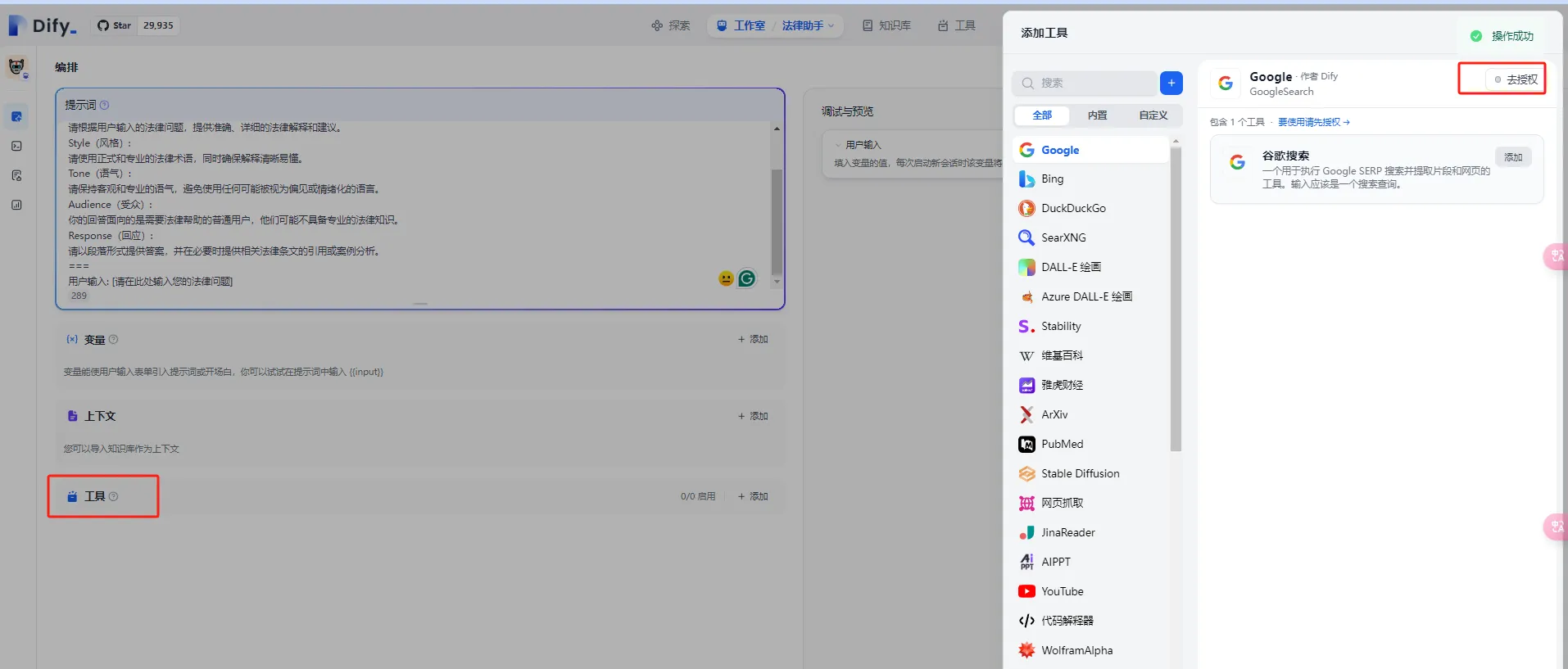This screenshot has height=669, width=1568.
Task: Select AIPPT tool
Action: [x=1091, y=562]
